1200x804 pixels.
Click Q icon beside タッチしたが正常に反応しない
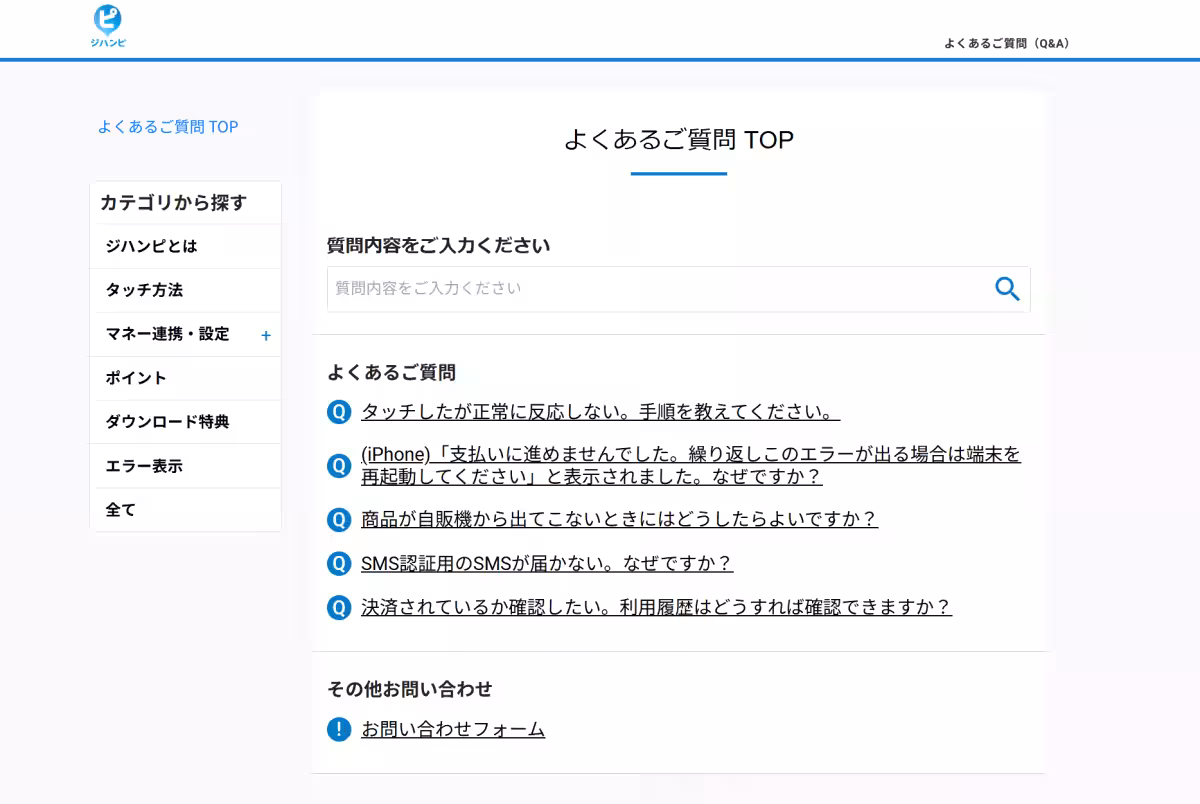(339, 412)
